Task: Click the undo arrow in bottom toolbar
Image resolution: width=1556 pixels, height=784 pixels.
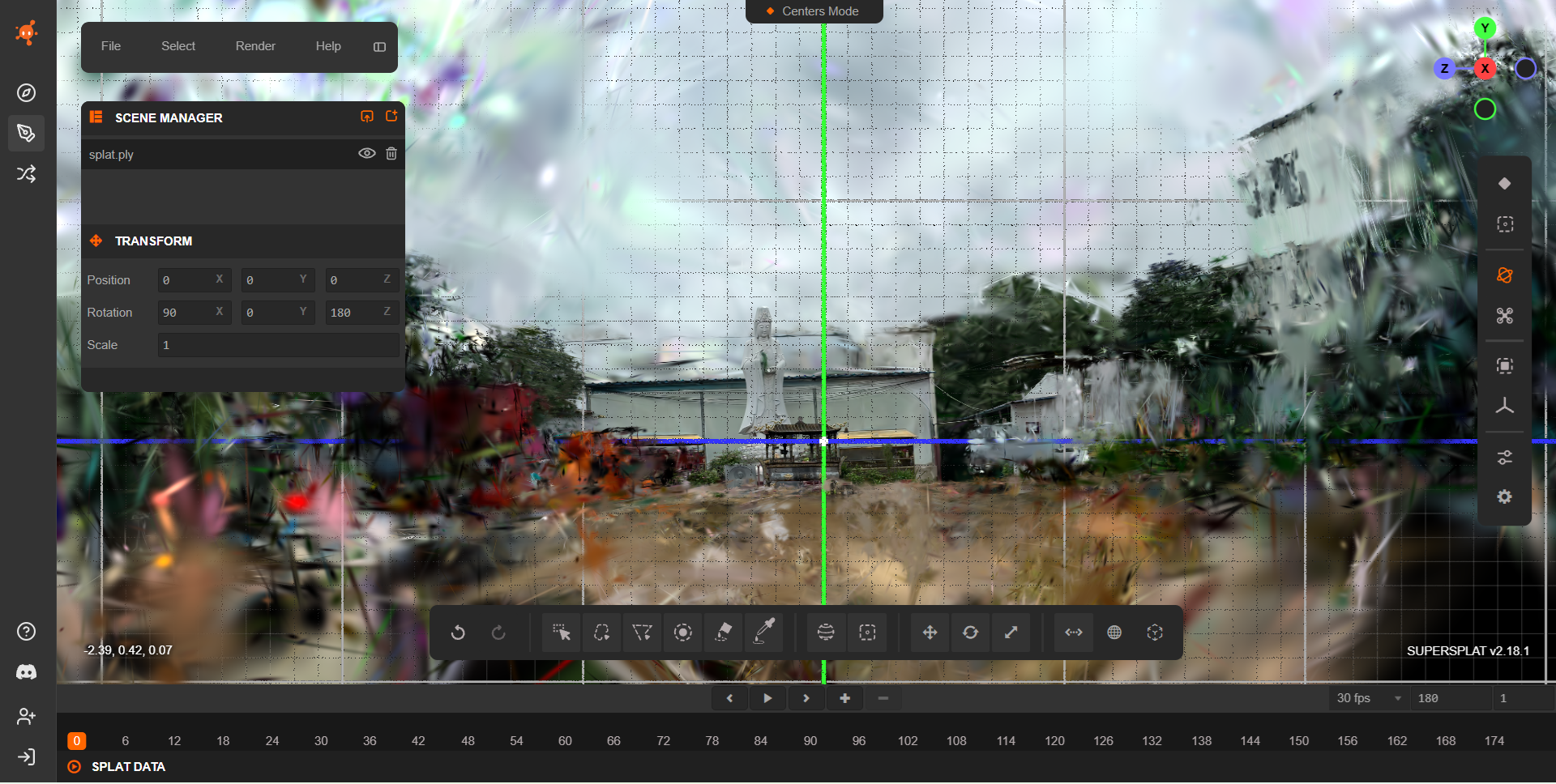Action: tap(458, 633)
